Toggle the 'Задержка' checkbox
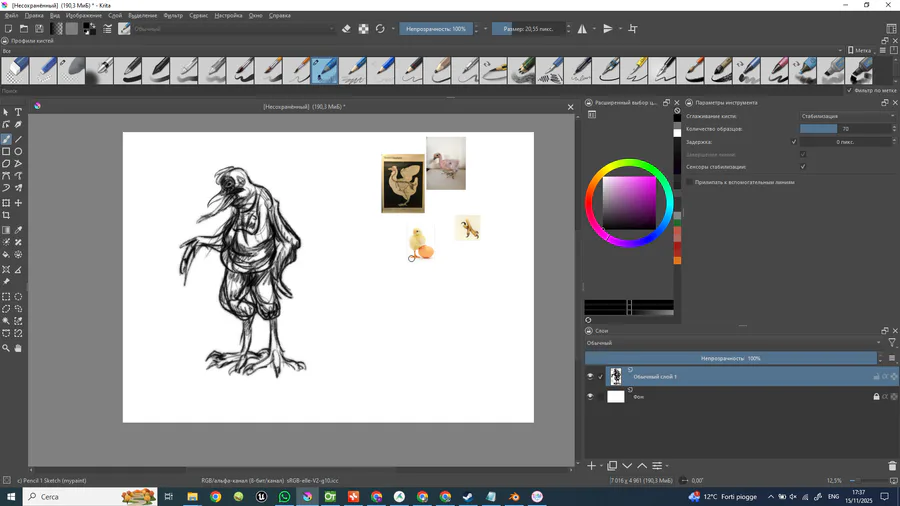The height and width of the screenshot is (506, 900). tap(794, 142)
